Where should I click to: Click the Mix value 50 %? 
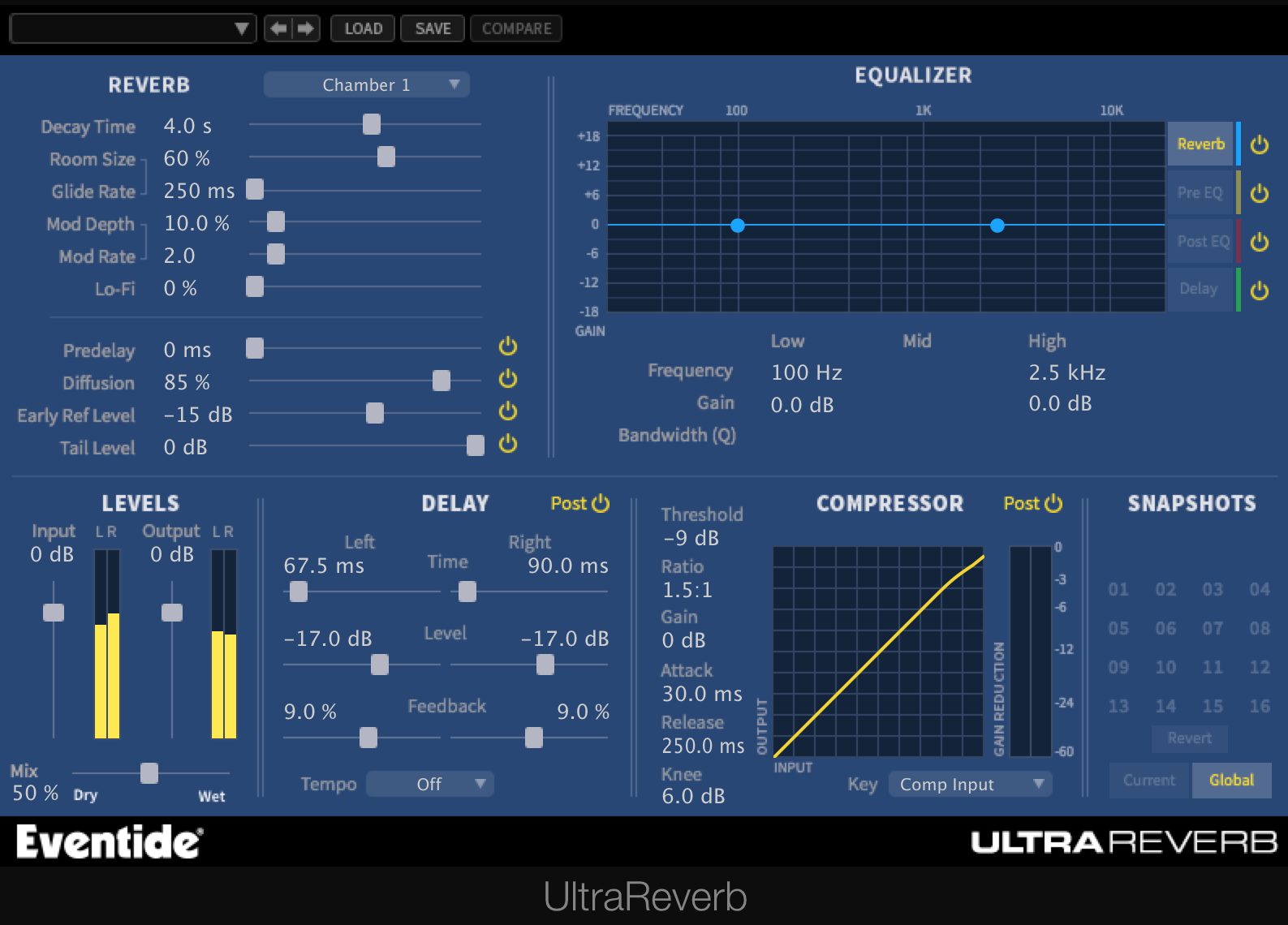pos(36,793)
